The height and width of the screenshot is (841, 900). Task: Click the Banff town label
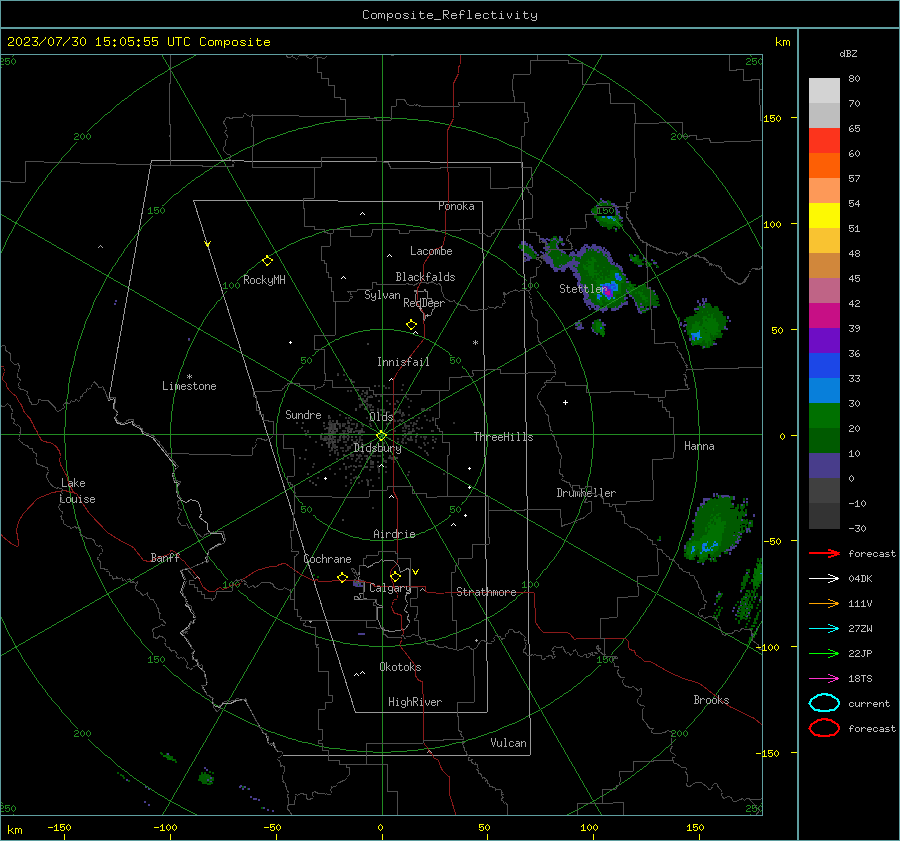tap(165, 557)
